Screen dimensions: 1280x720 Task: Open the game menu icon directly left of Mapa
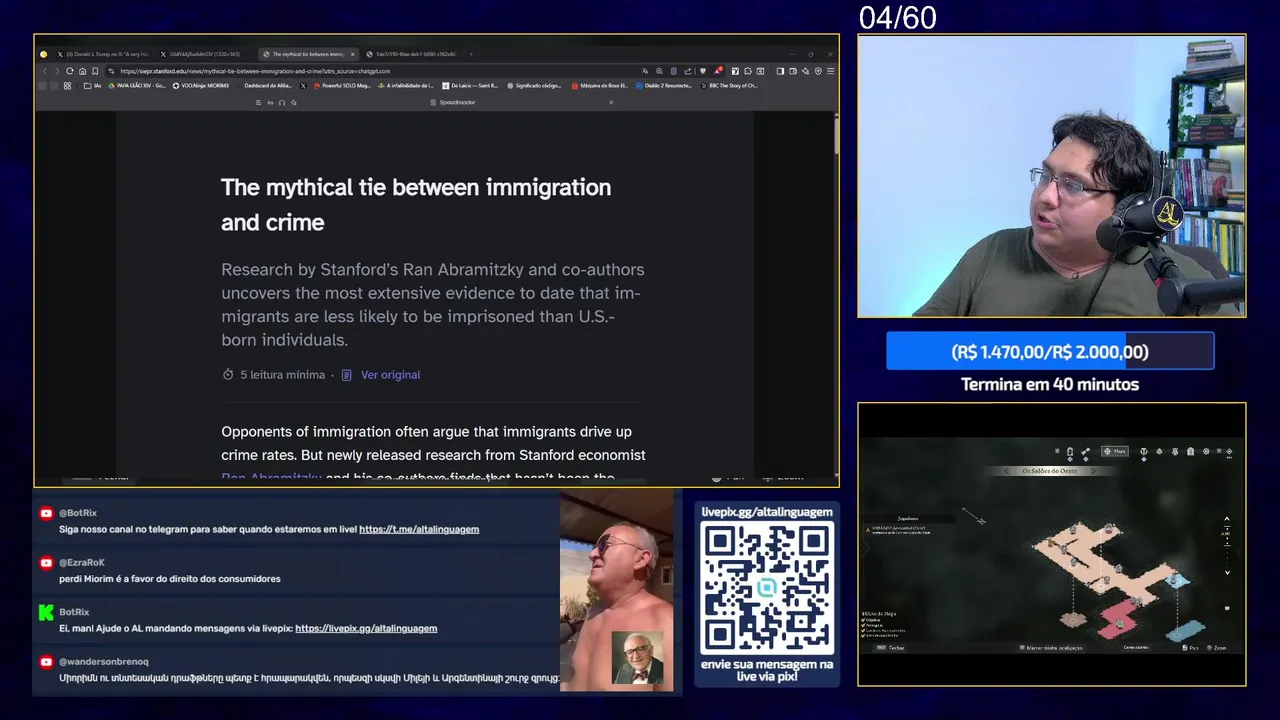click(1086, 452)
